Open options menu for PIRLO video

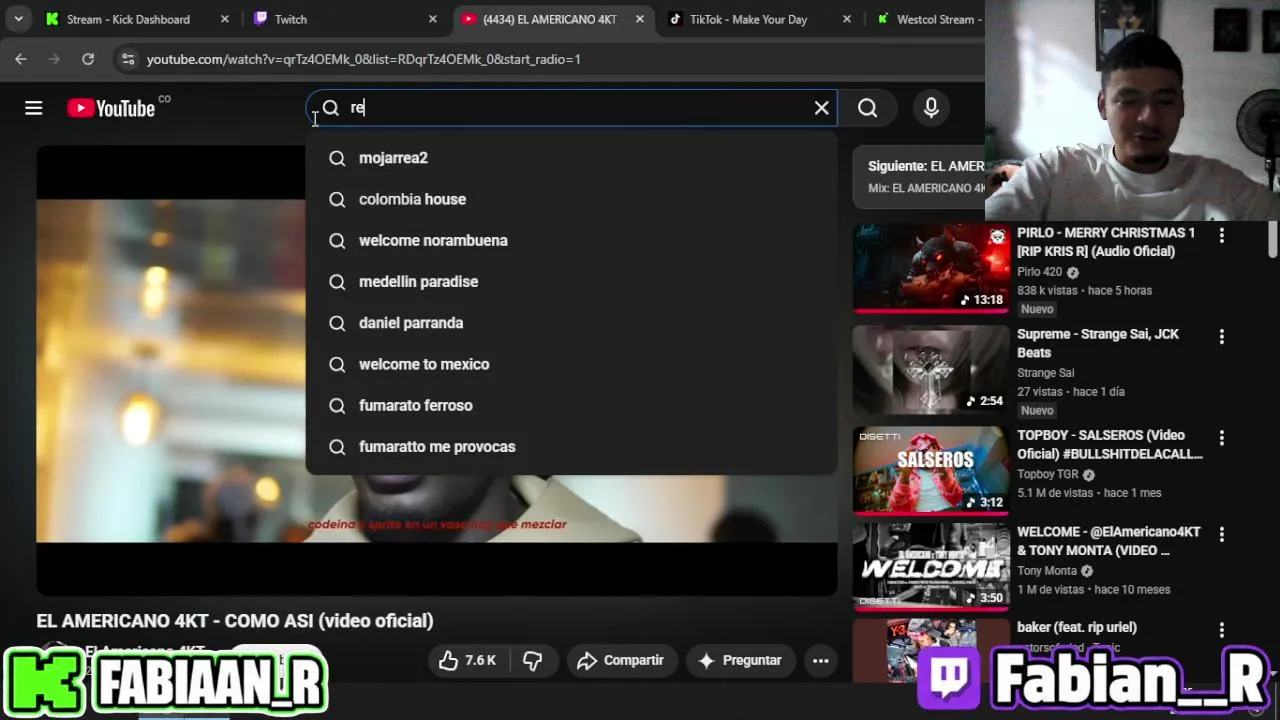(1221, 235)
